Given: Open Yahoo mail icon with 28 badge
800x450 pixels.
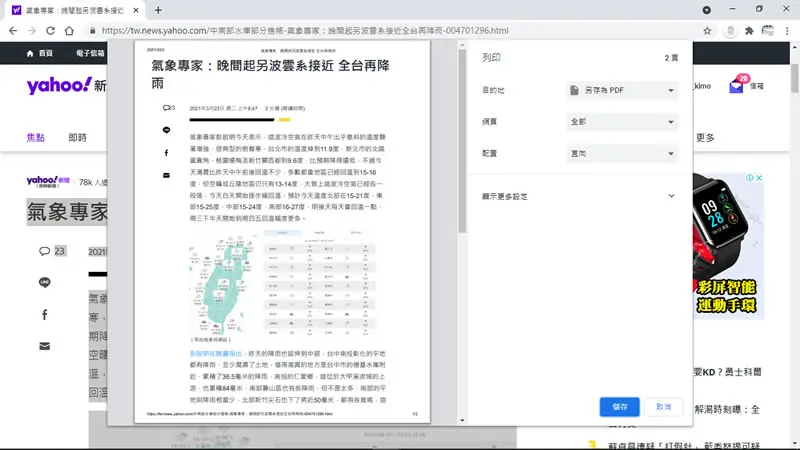Looking at the screenshot, I should click(x=736, y=86).
